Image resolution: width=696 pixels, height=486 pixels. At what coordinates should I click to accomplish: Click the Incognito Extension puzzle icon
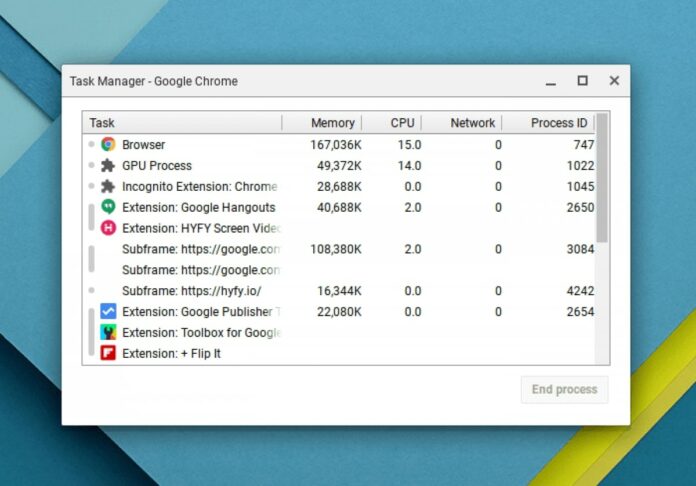click(108, 187)
